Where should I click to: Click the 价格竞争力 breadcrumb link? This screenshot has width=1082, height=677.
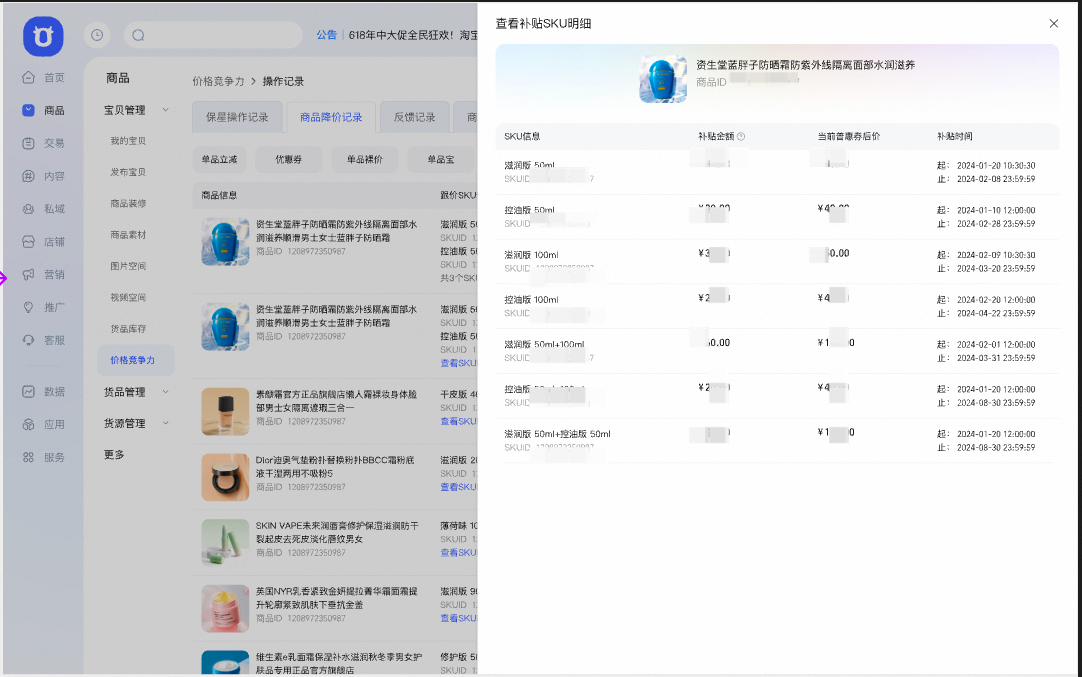click(218, 81)
